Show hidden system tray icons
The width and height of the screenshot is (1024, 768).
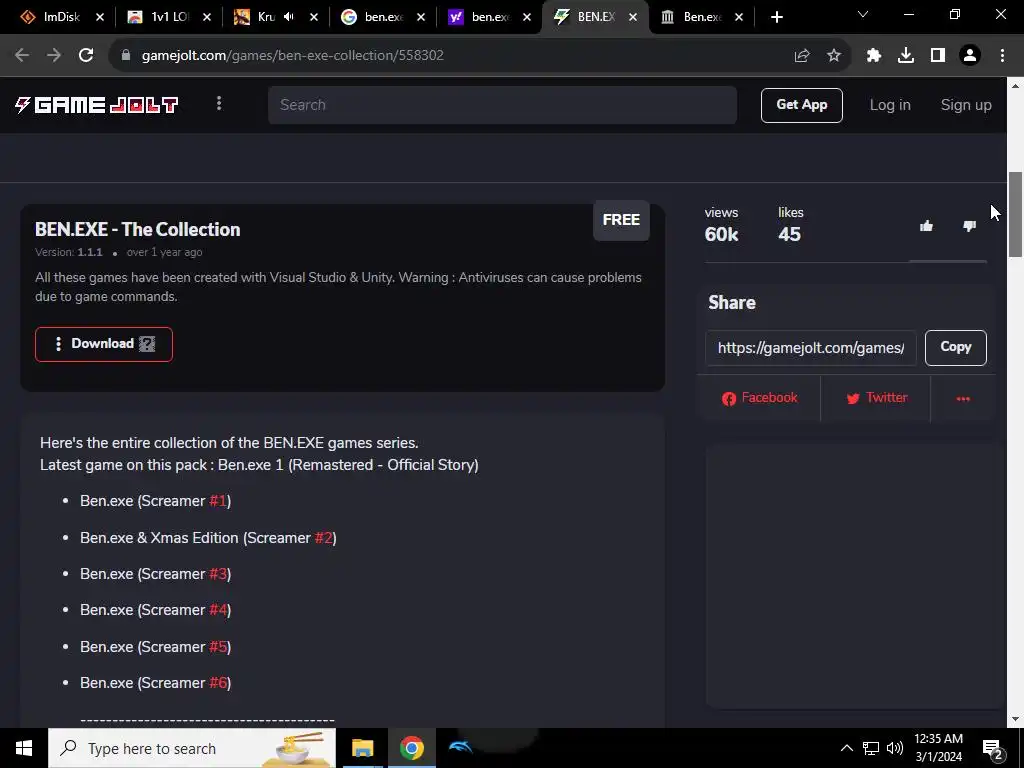(846, 748)
